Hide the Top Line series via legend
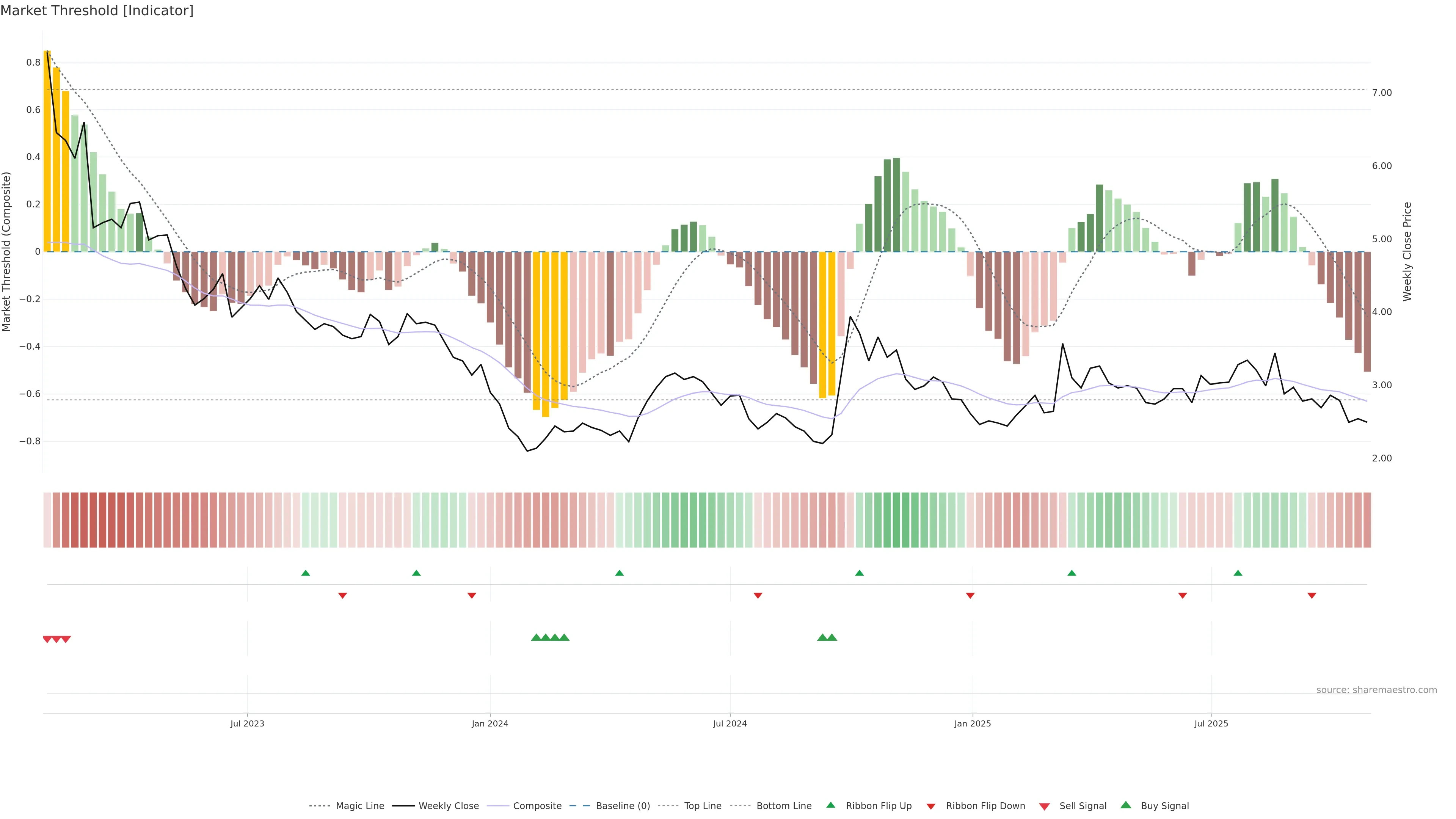 [x=703, y=806]
